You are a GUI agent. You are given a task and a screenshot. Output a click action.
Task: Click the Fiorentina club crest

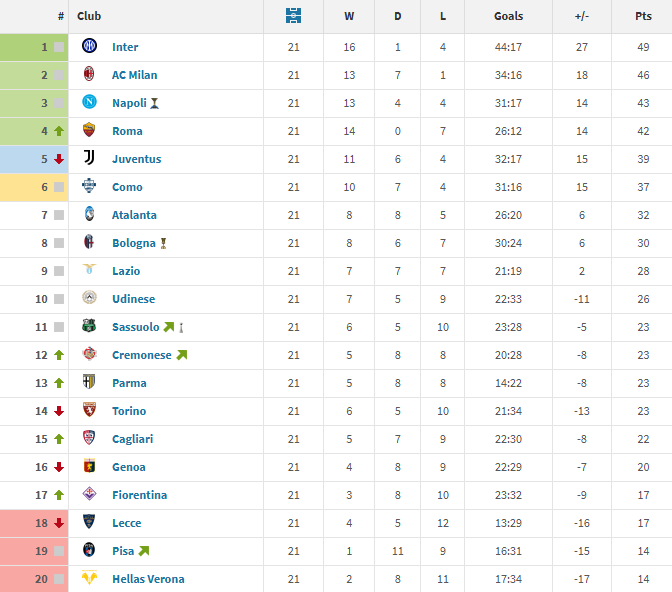click(89, 495)
